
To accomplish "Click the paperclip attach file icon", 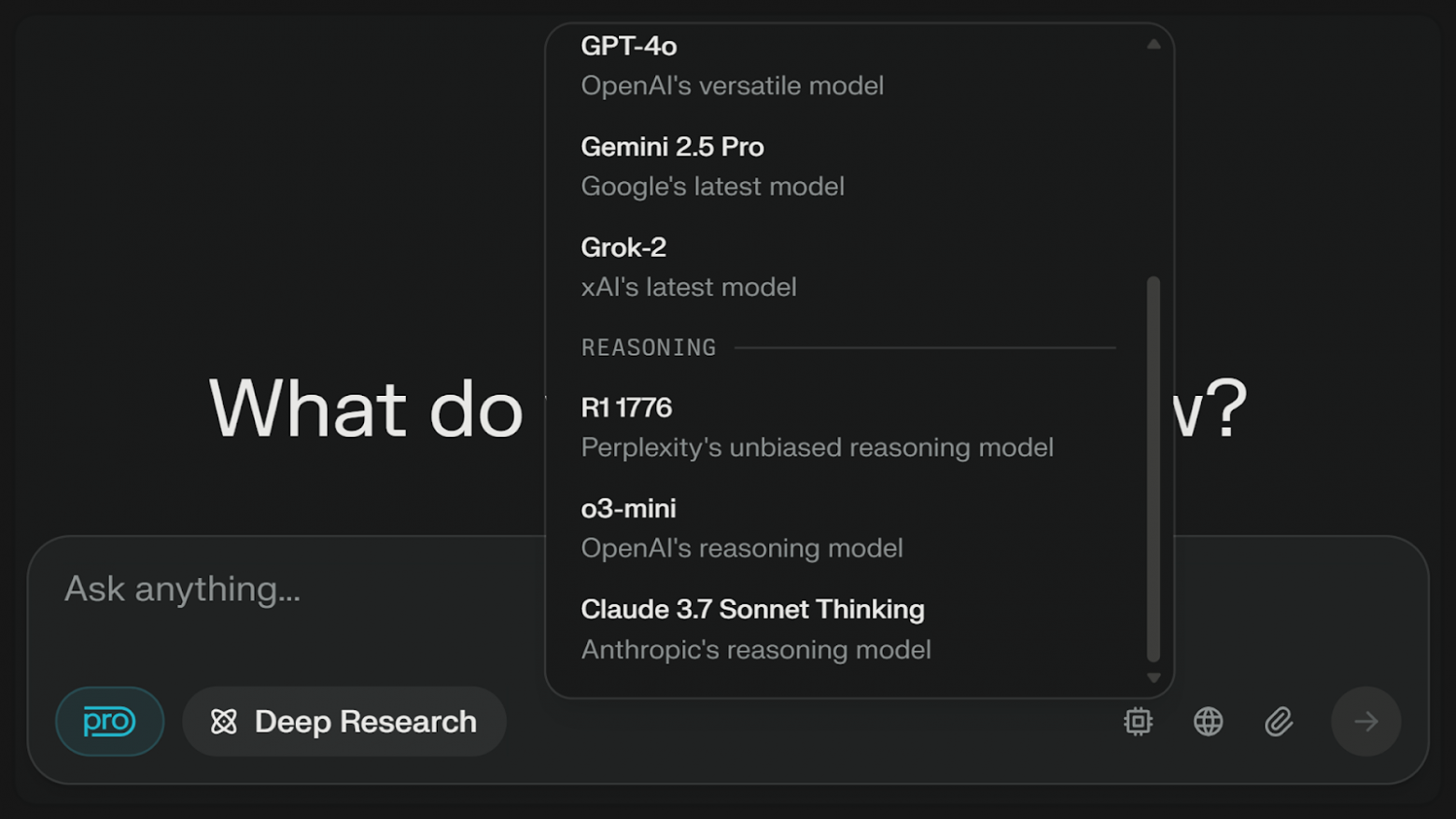I will click(x=1279, y=722).
